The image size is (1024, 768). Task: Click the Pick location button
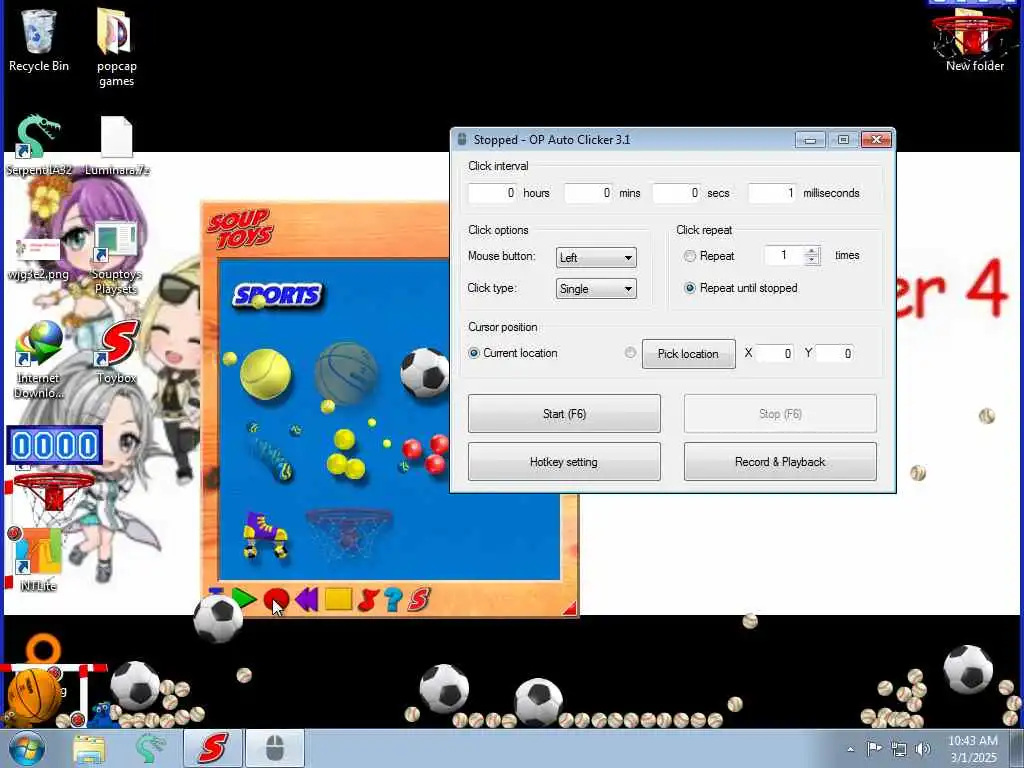[x=688, y=354]
